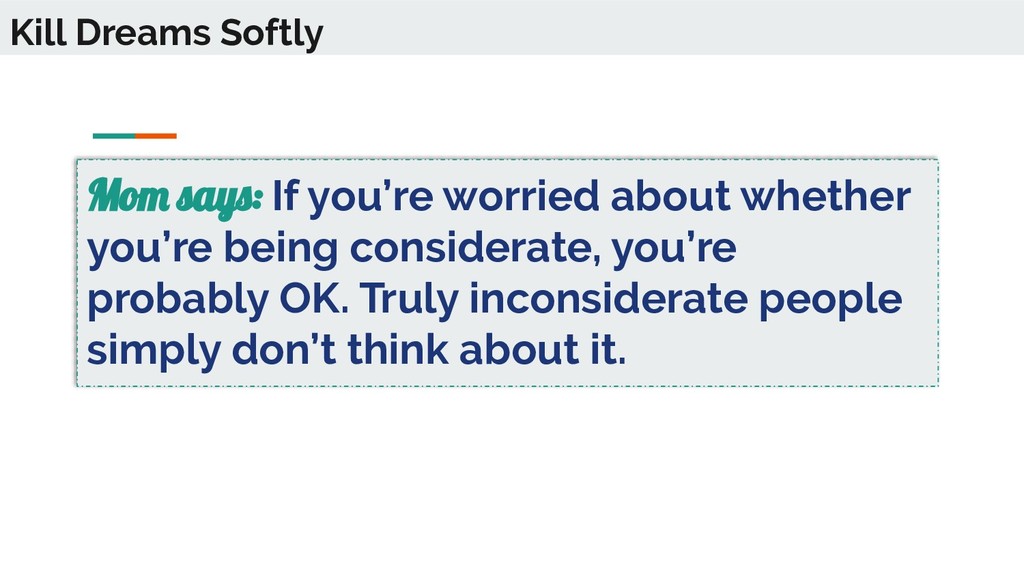Viewport: 1024px width, 576px height.
Task: Select the orange accent line segment
Action: (156, 136)
